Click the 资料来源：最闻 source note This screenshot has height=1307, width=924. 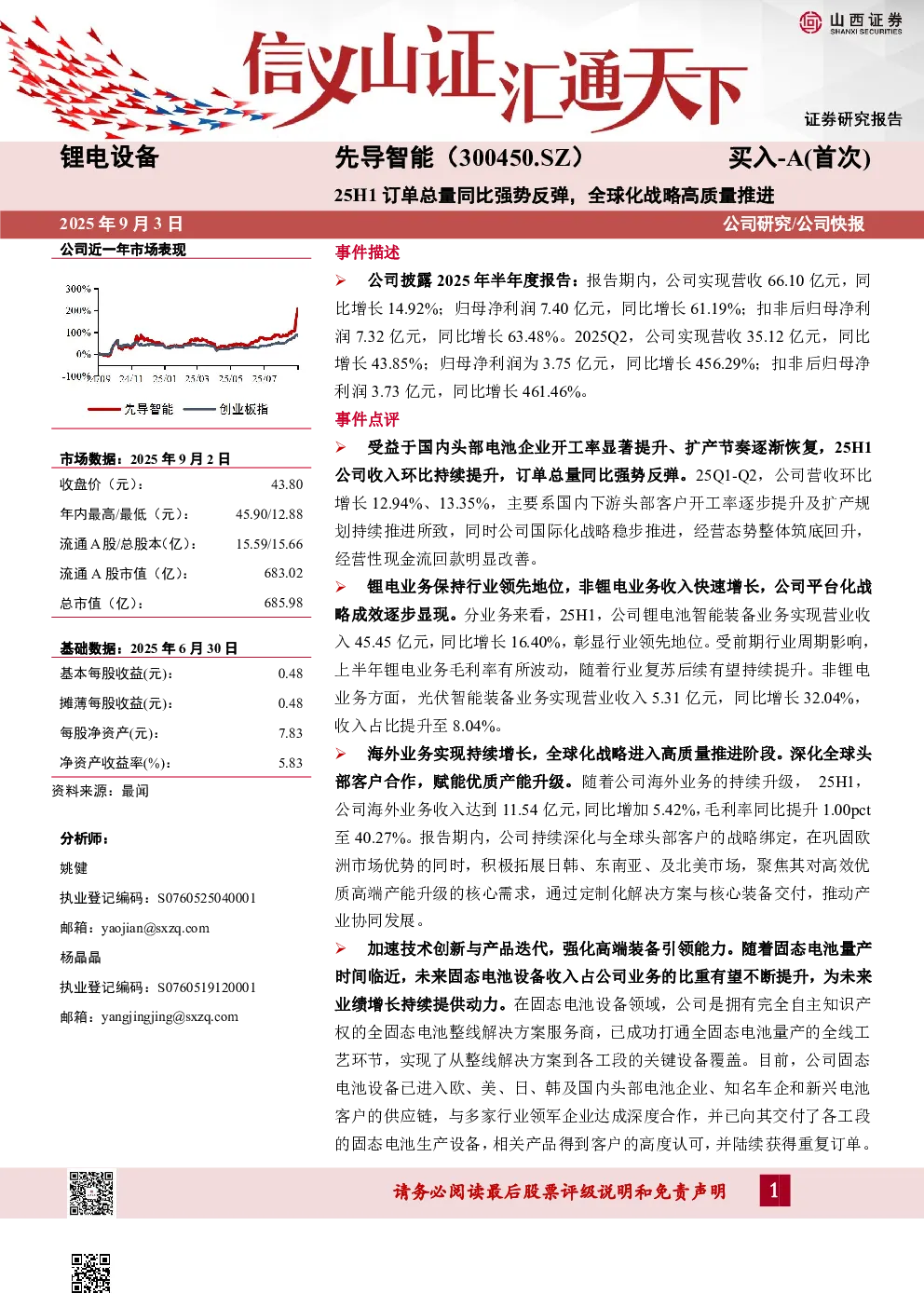100,791
